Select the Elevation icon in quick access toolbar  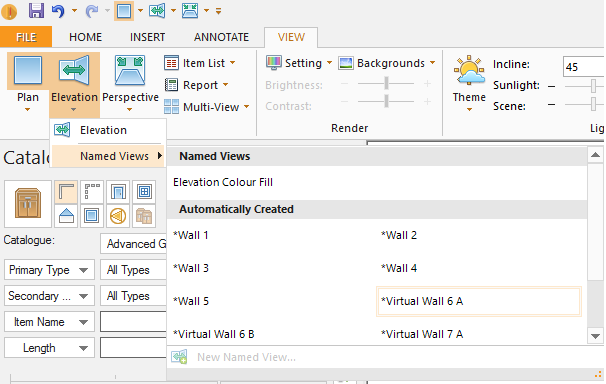pos(157,11)
